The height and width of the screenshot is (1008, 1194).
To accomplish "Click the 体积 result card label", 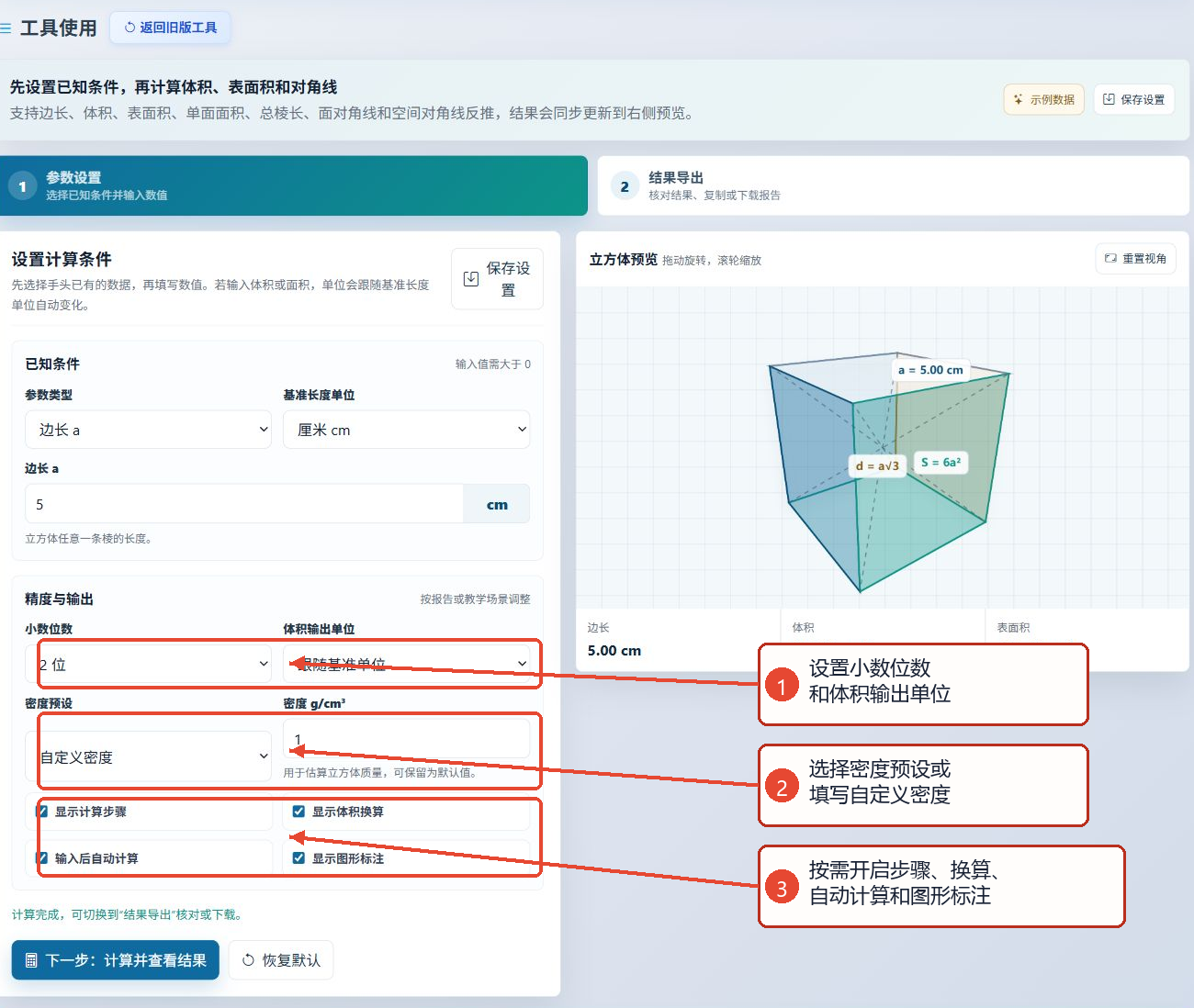I will coord(804,628).
